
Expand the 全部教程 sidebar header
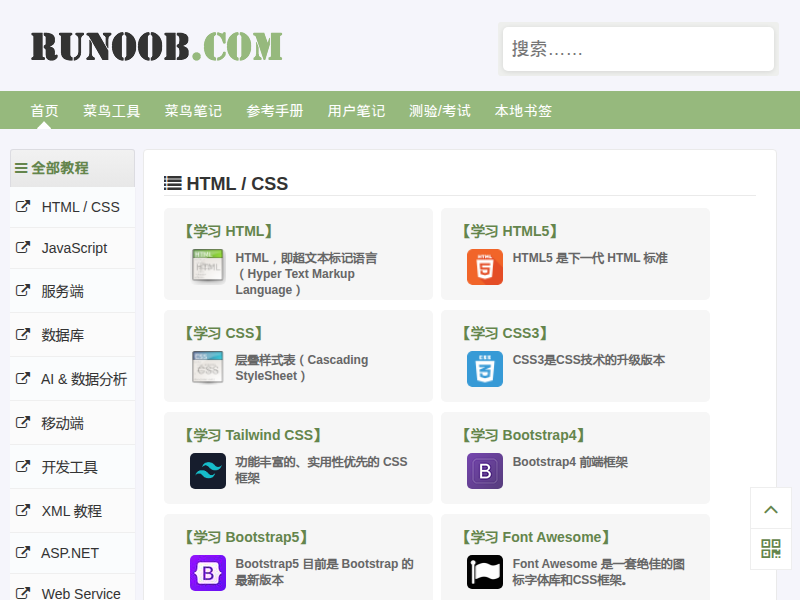72,168
